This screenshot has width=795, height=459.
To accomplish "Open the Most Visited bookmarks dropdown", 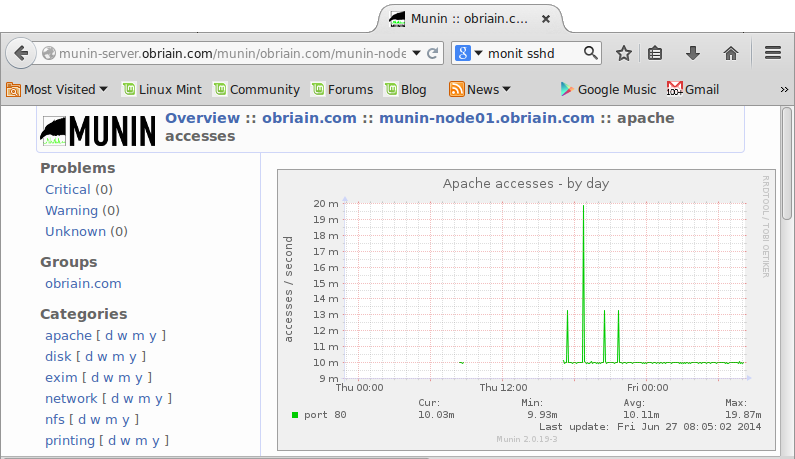I will point(57,90).
